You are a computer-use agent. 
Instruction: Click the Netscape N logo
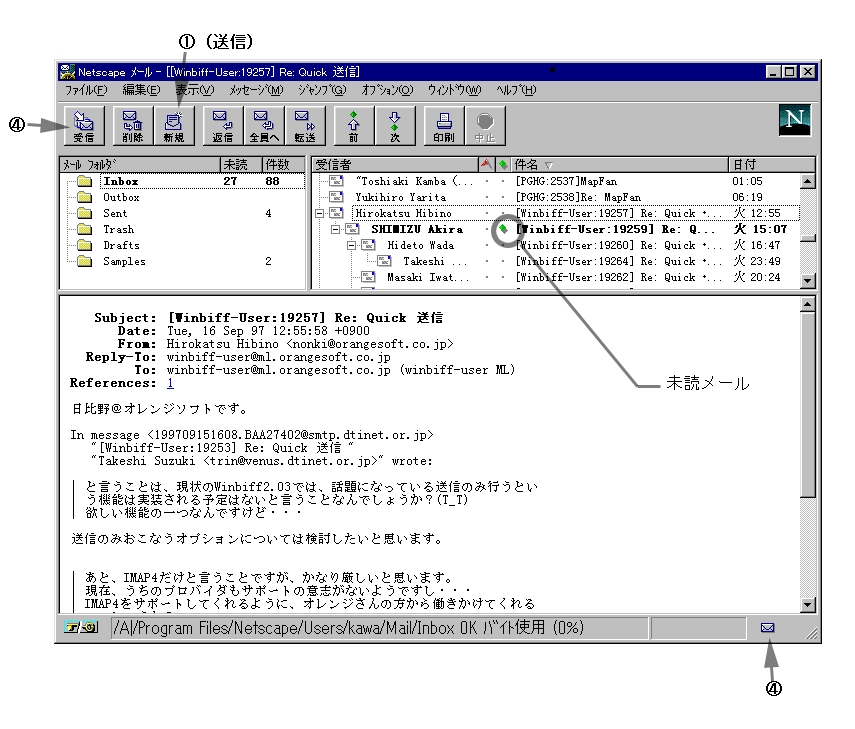794,120
